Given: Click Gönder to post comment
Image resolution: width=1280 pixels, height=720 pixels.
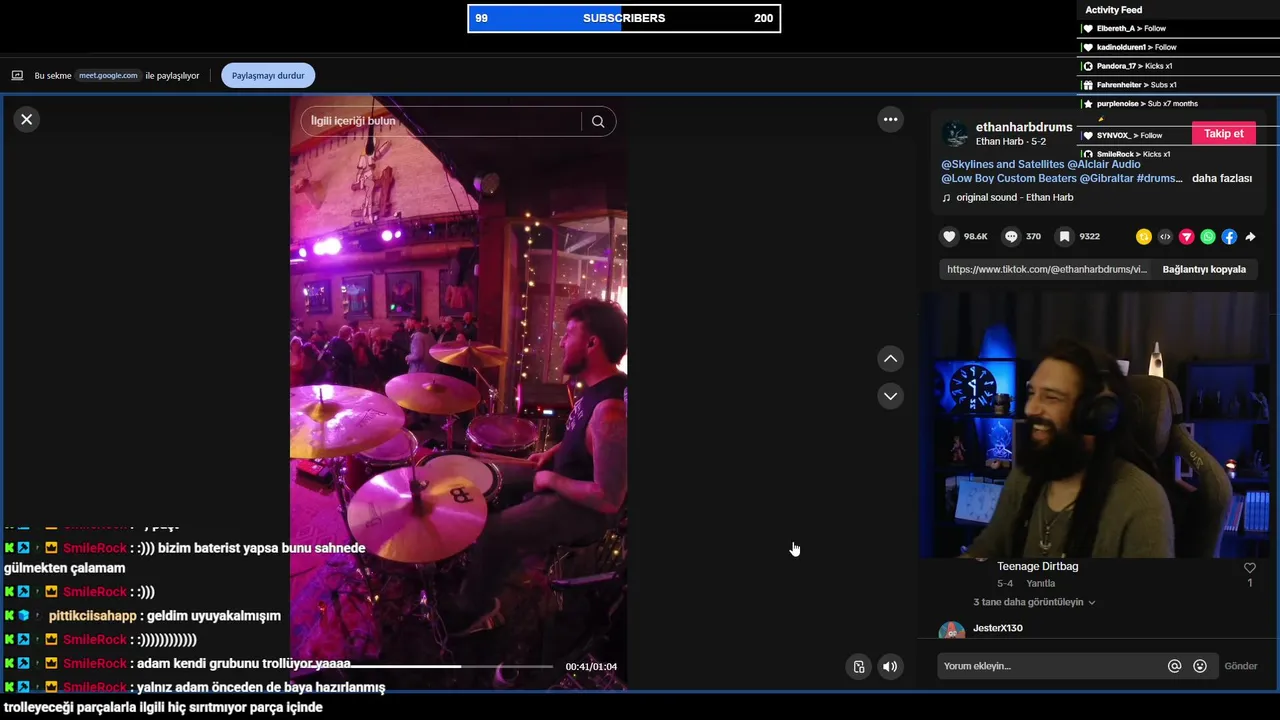Looking at the screenshot, I should (1241, 666).
